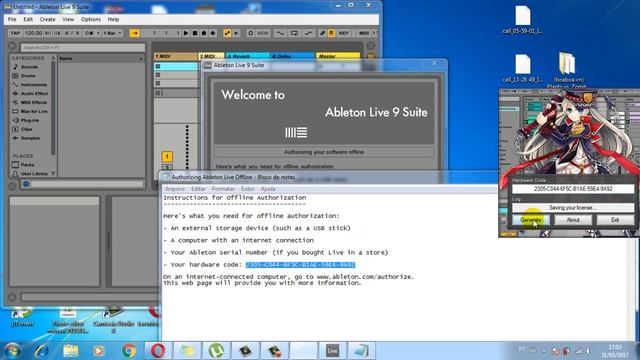Click the Stop button in Ableton transport
Image resolution: width=640 pixels, height=360 pixels.
[x=195, y=33]
